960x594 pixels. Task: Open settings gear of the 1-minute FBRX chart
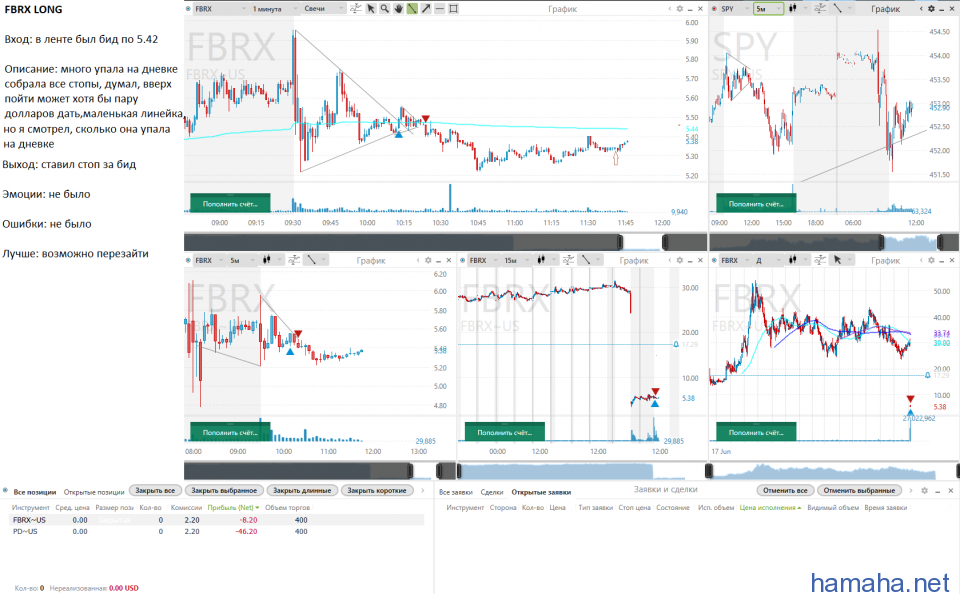pos(680,9)
